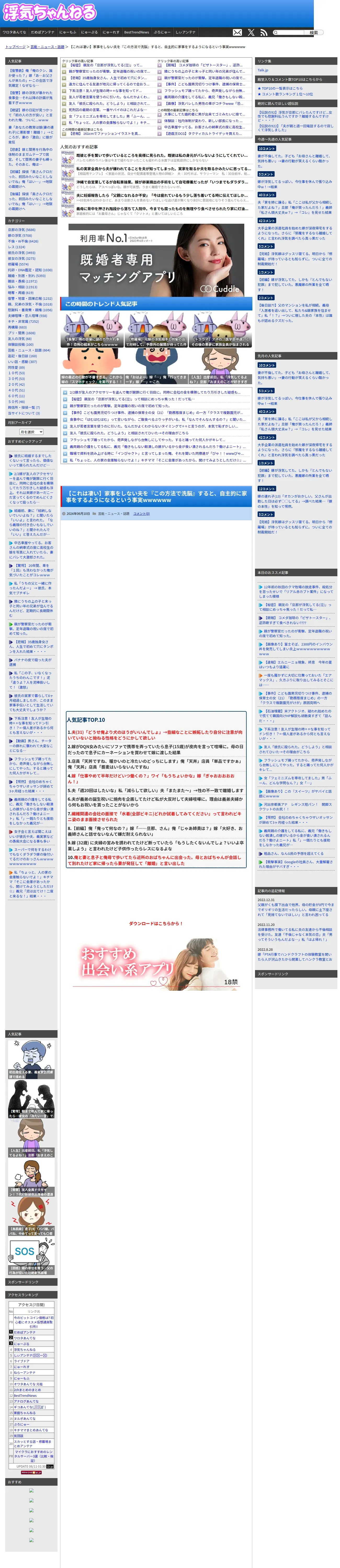Open the mail envelope icon in header

click(x=238, y=32)
